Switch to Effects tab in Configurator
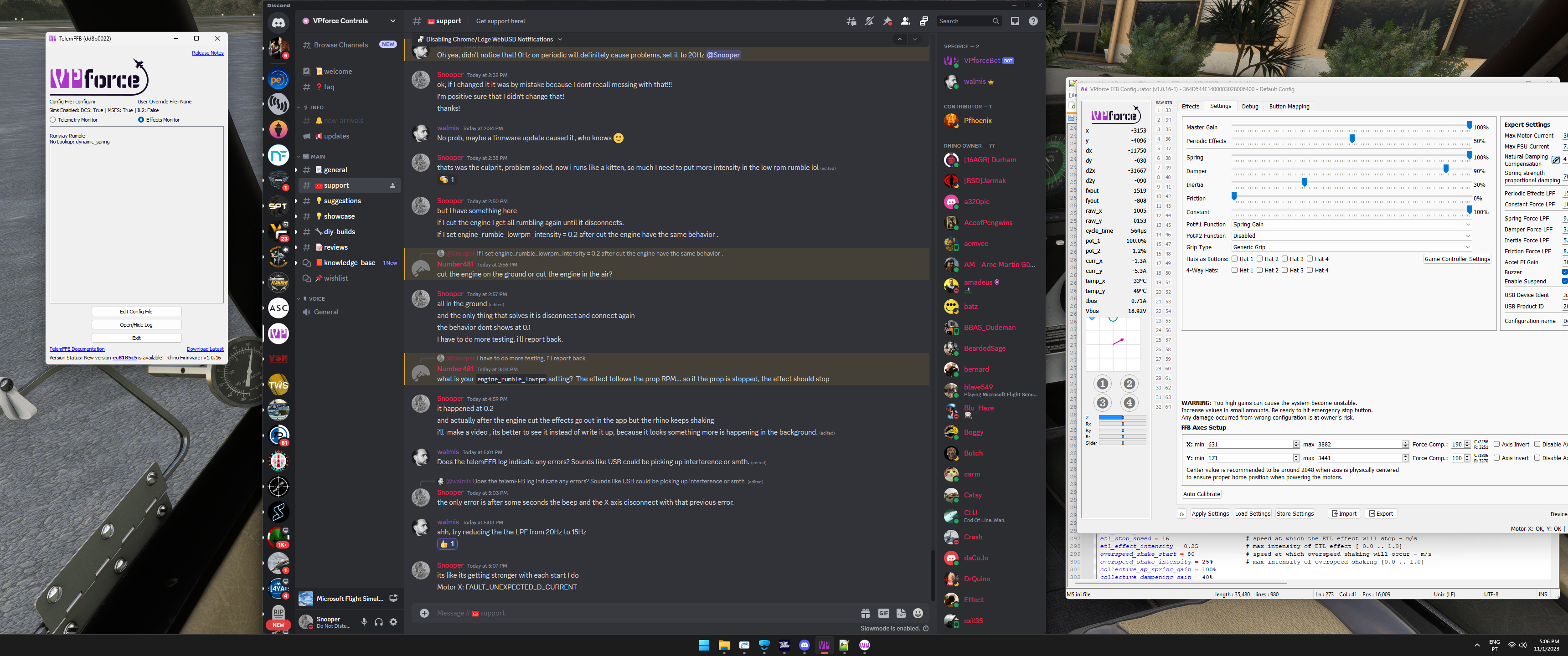The image size is (1568, 656). (1190, 107)
